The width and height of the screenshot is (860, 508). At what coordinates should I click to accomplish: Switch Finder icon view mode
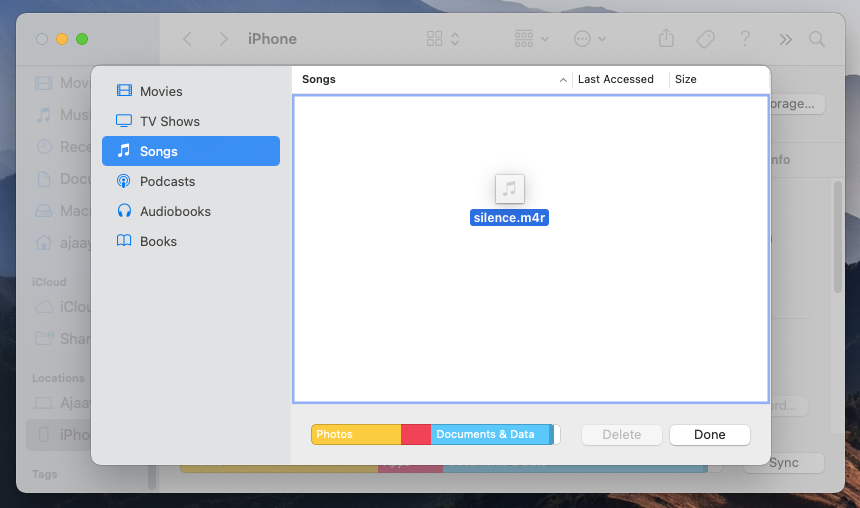point(434,39)
